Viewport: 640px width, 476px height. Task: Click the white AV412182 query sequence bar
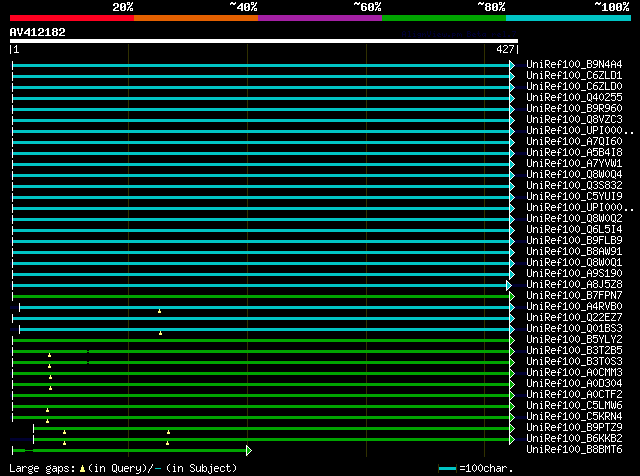pyautogui.click(x=264, y=41)
